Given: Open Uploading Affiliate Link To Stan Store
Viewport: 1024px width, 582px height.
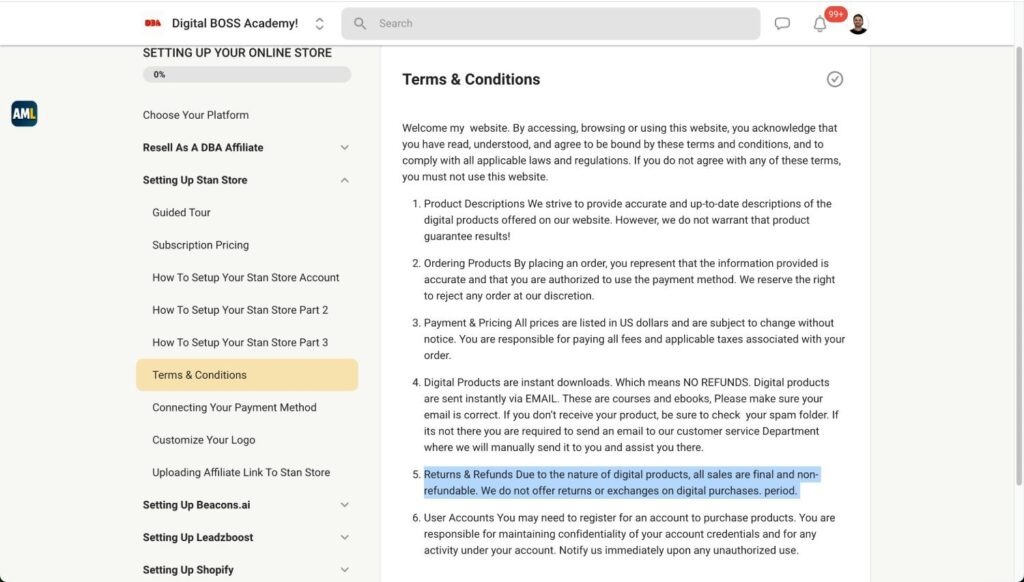Looking at the screenshot, I should [x=241, y=472].
